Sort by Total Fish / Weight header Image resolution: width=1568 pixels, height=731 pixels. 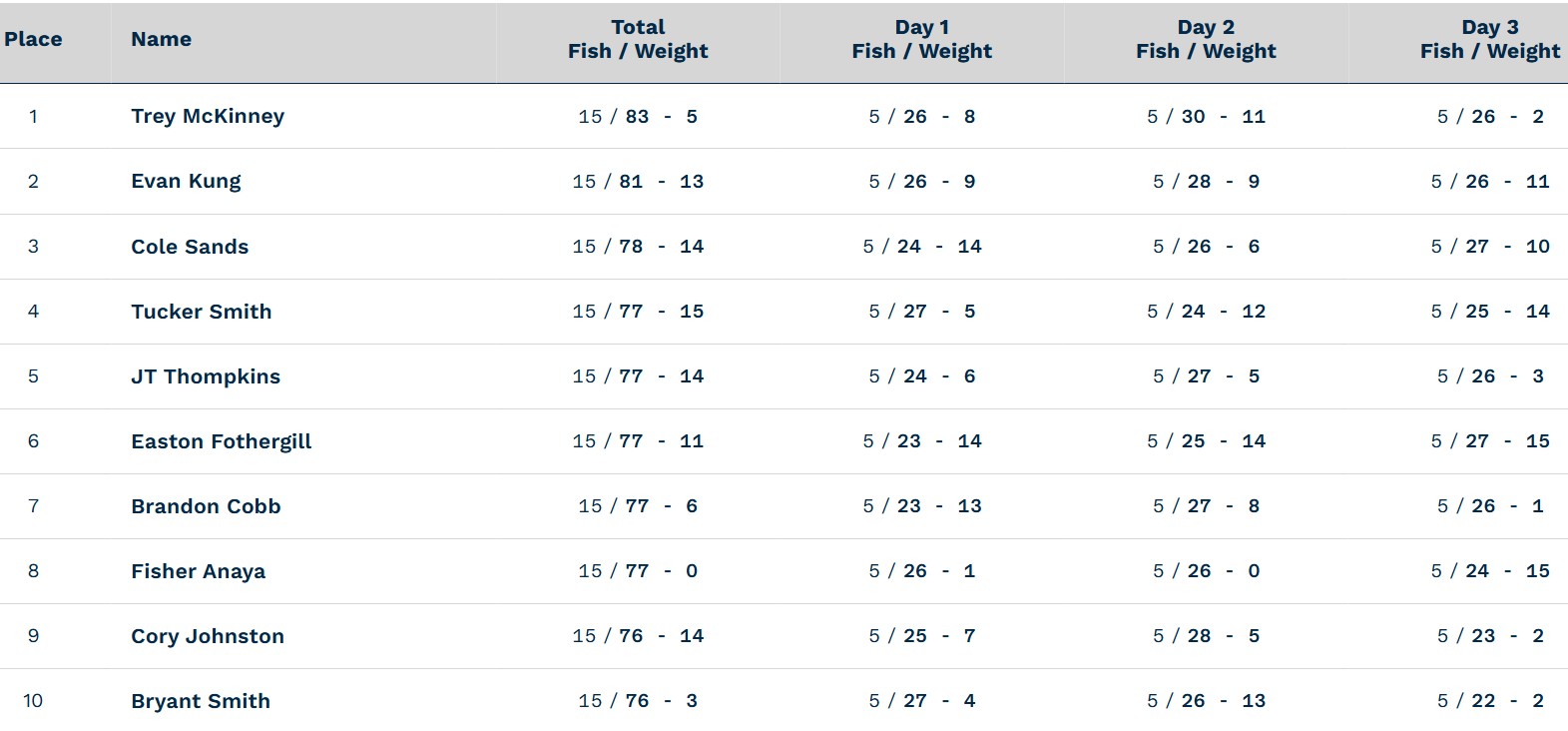638,39
